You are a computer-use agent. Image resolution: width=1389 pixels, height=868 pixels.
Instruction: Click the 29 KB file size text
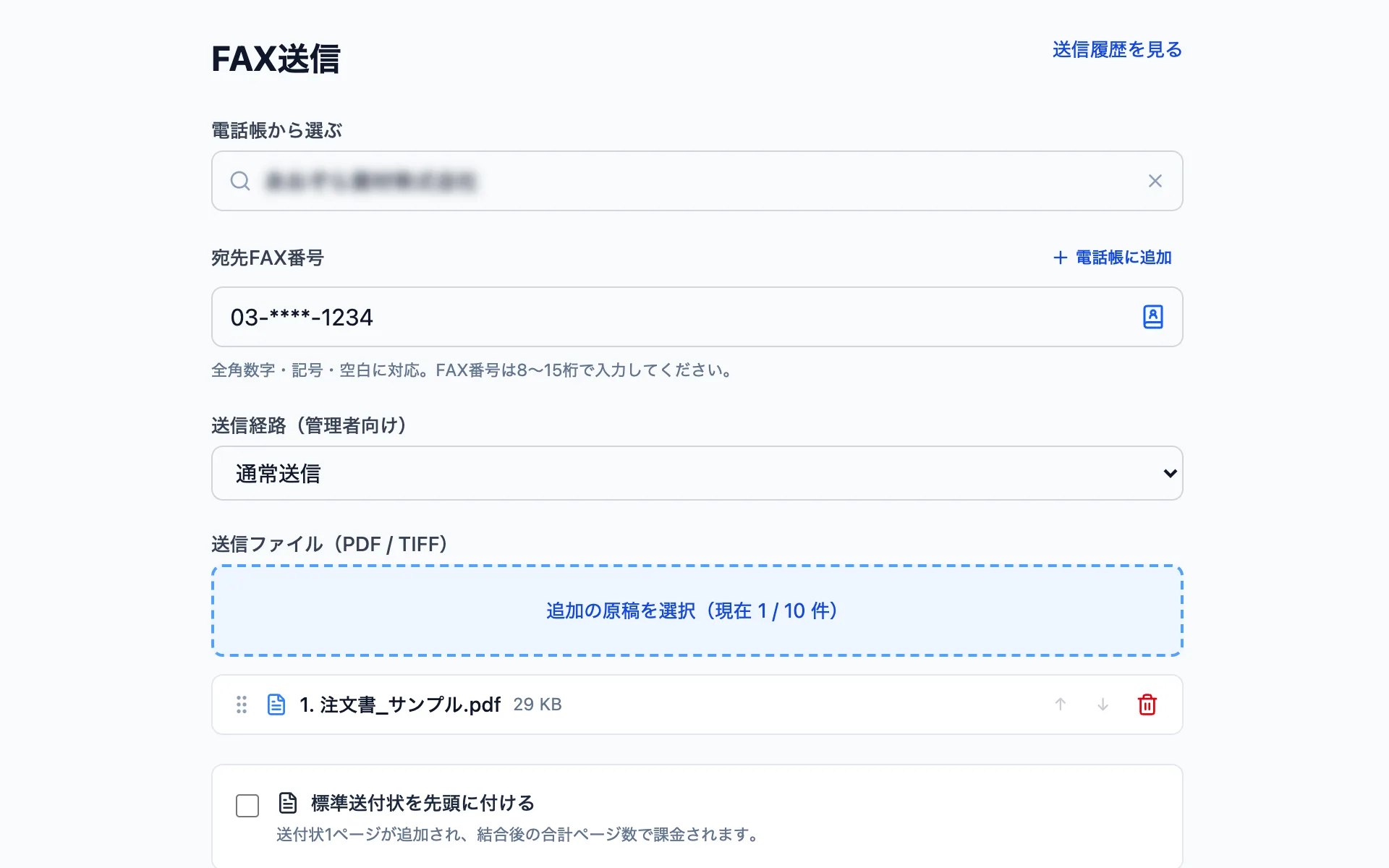(538, 705)
